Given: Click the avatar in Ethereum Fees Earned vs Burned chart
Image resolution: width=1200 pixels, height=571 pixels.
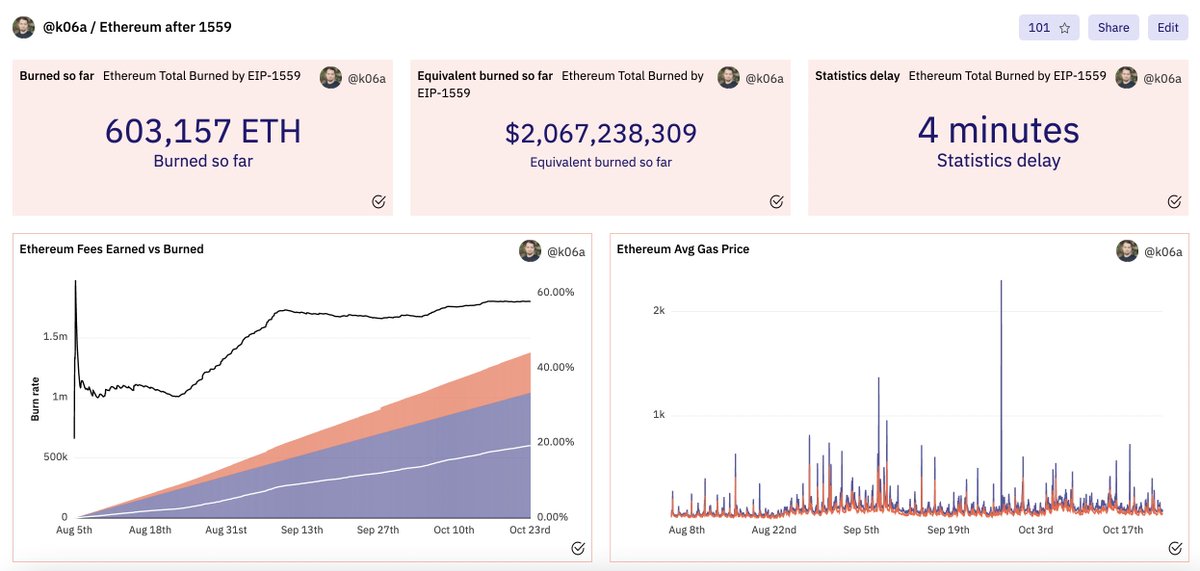Looking at the screenshot, I should pos(530,252).
